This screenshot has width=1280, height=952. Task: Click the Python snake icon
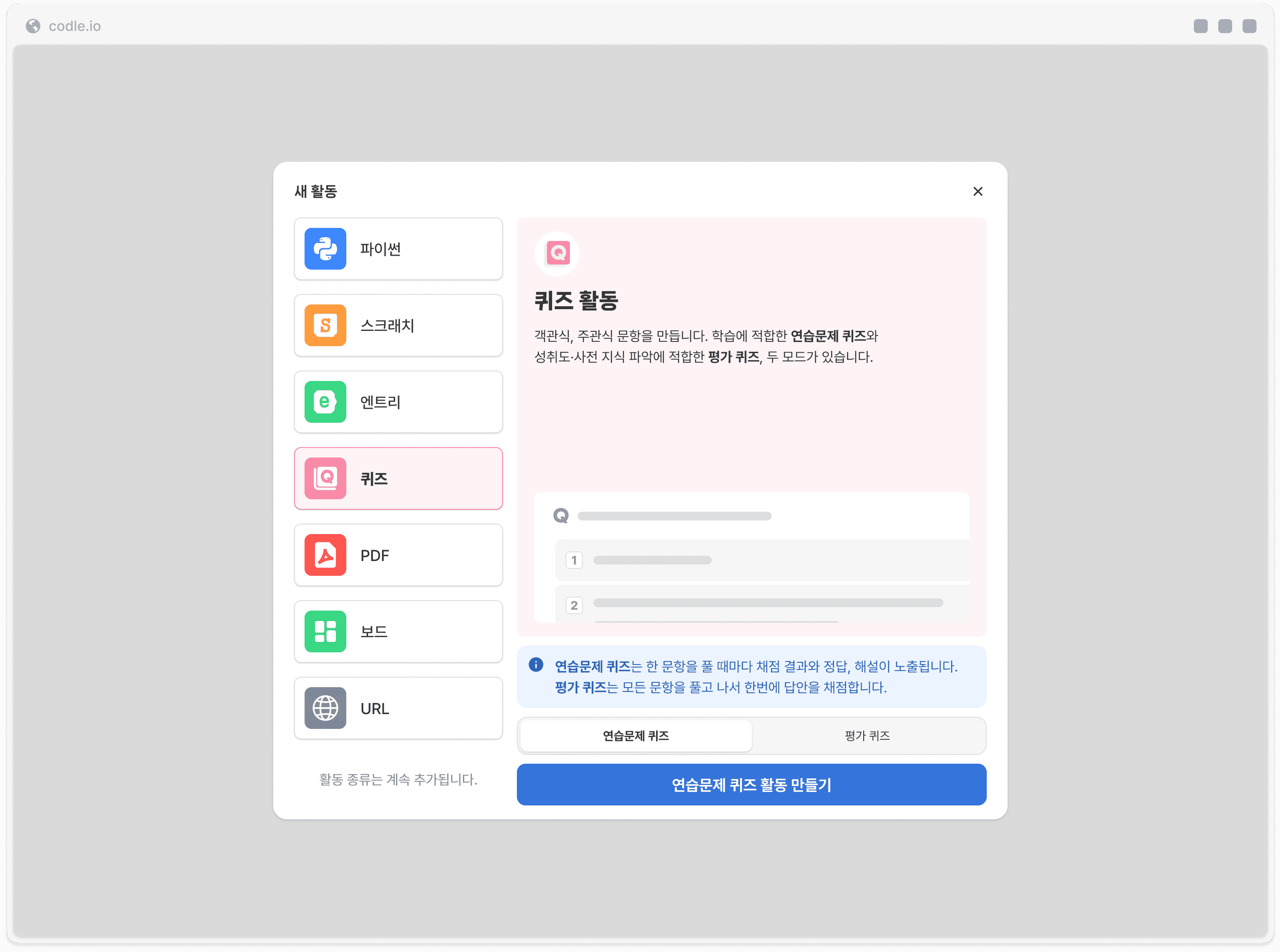pos(325,249)
